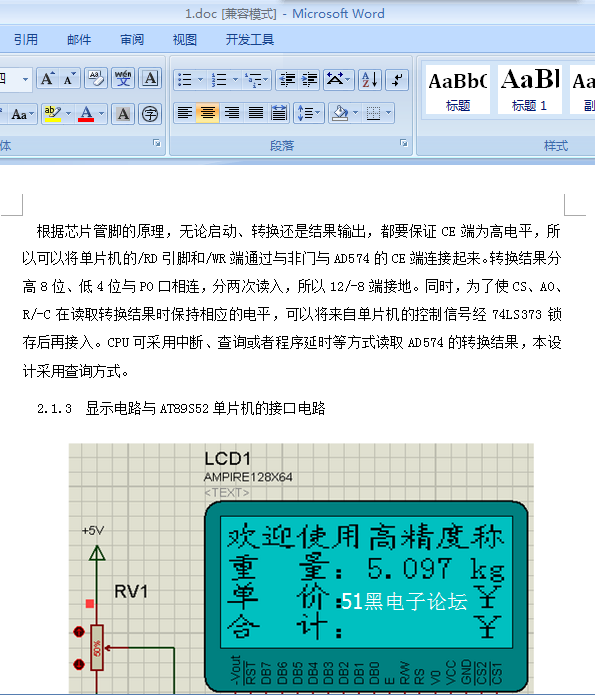Expand the font size dropdown arrow
This screenshot has height=695, width=595.
click(x=25, y=79)
